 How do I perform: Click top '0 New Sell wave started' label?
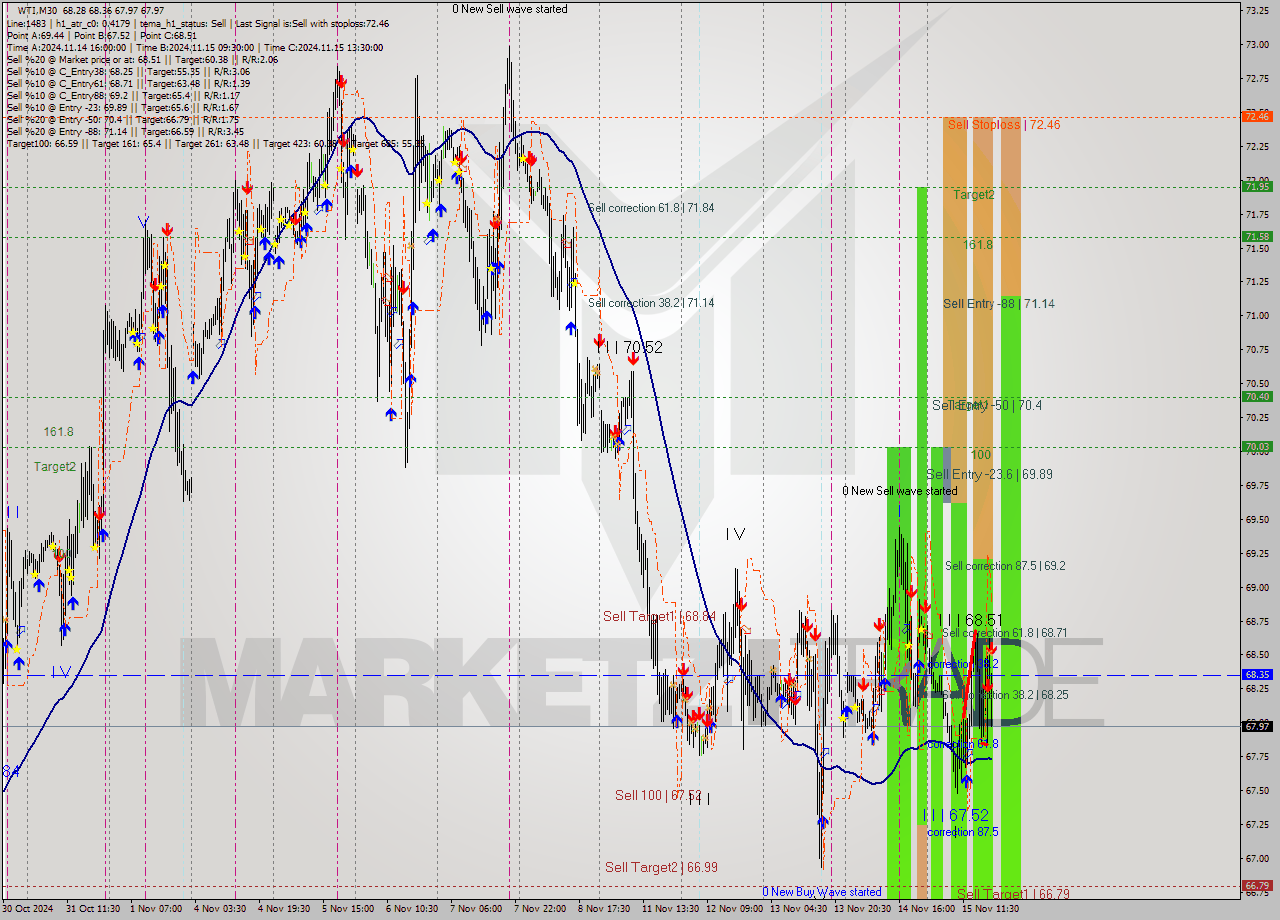(x=510, y=9)
